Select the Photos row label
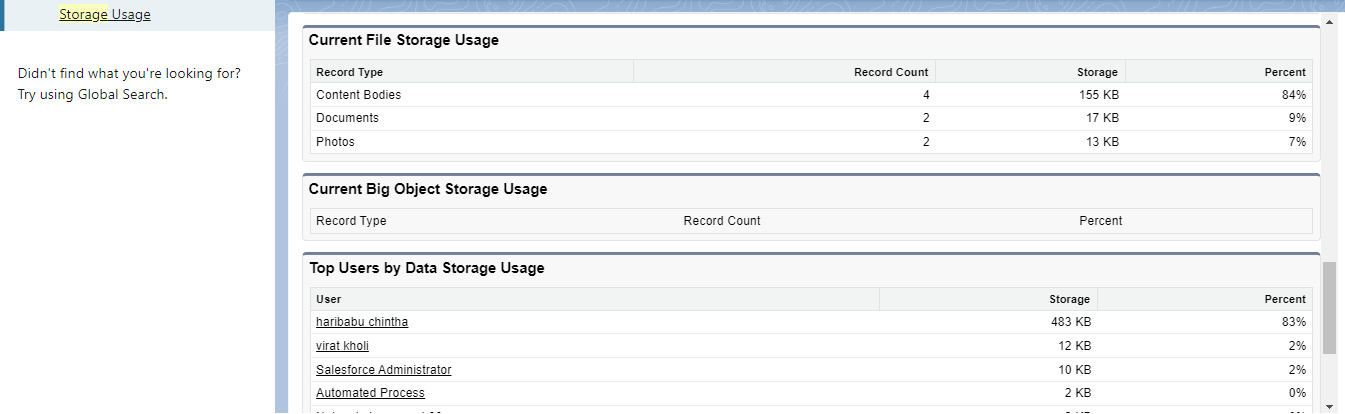The width and height of the screenshot is (1345, 414). coord(335,142)
